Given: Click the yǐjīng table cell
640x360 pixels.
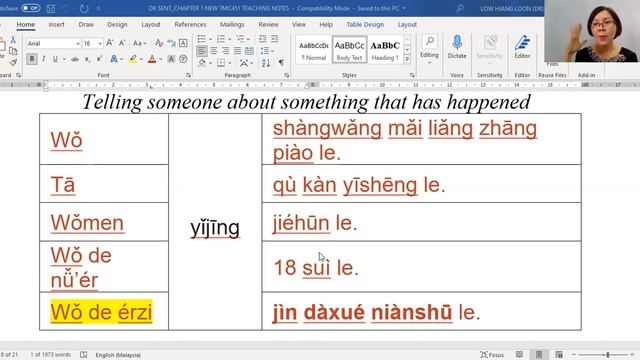Looking at the screenshot, I should (215, 222).
